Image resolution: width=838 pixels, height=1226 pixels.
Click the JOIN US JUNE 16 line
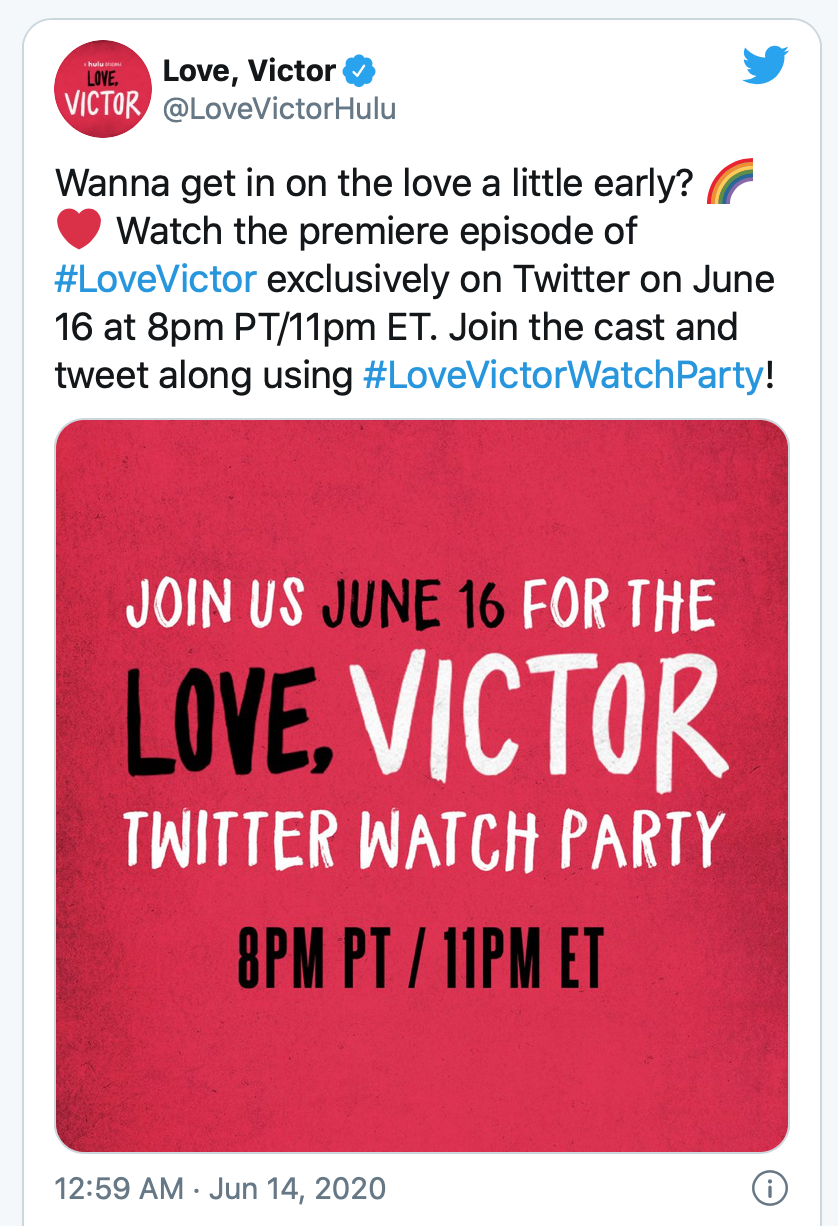[x=421, y=605]
